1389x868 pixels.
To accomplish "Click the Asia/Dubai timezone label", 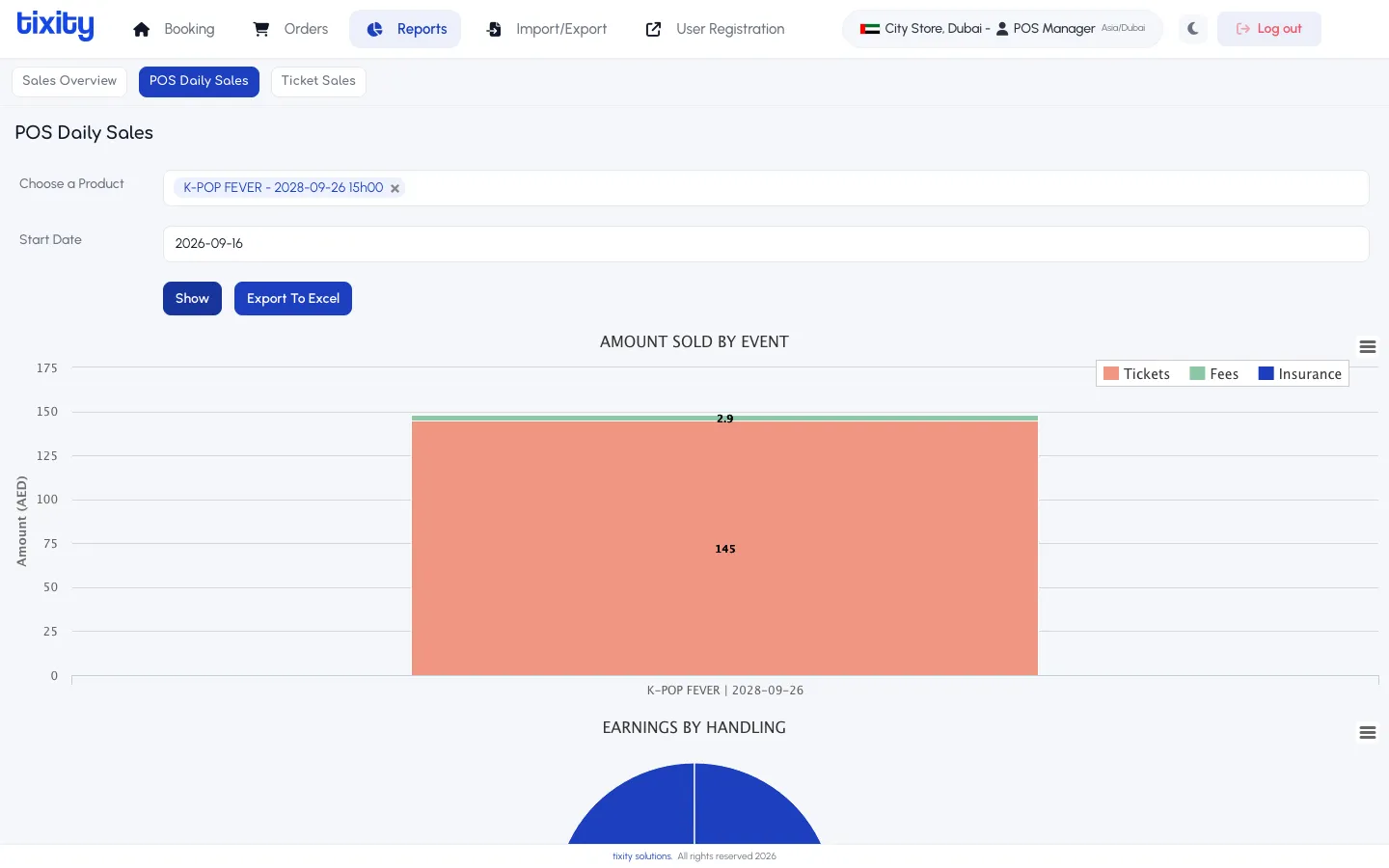I will (x=1123, y=28).
